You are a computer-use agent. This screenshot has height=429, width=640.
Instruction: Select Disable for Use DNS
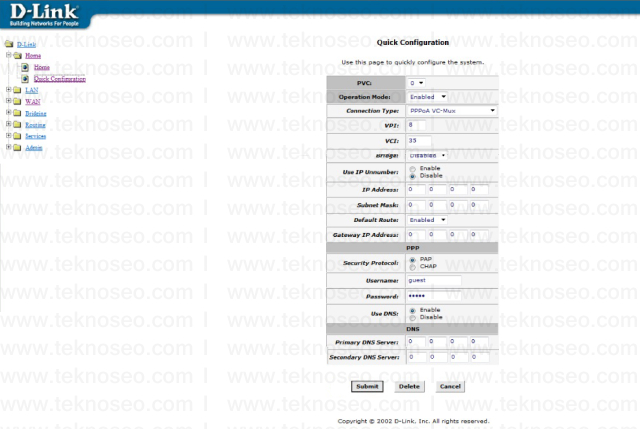413,318
